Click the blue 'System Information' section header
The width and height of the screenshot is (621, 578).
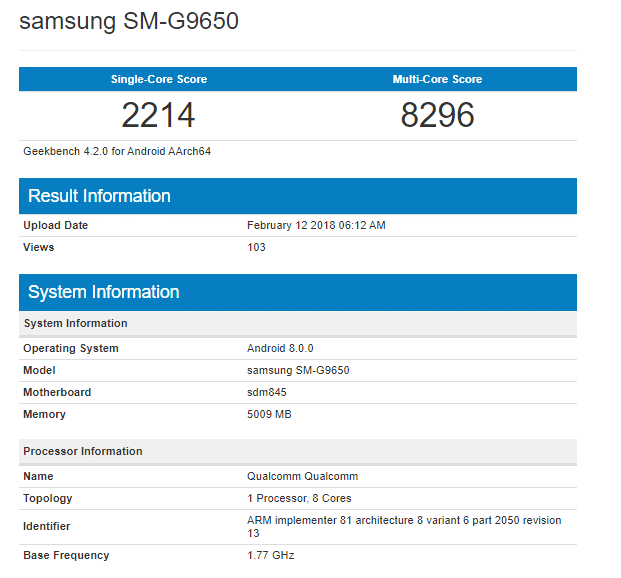point(298,292)
